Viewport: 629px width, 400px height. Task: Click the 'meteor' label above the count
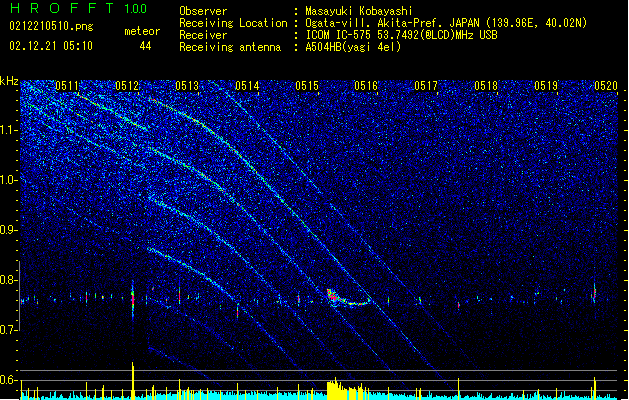(x=142, y=31)
